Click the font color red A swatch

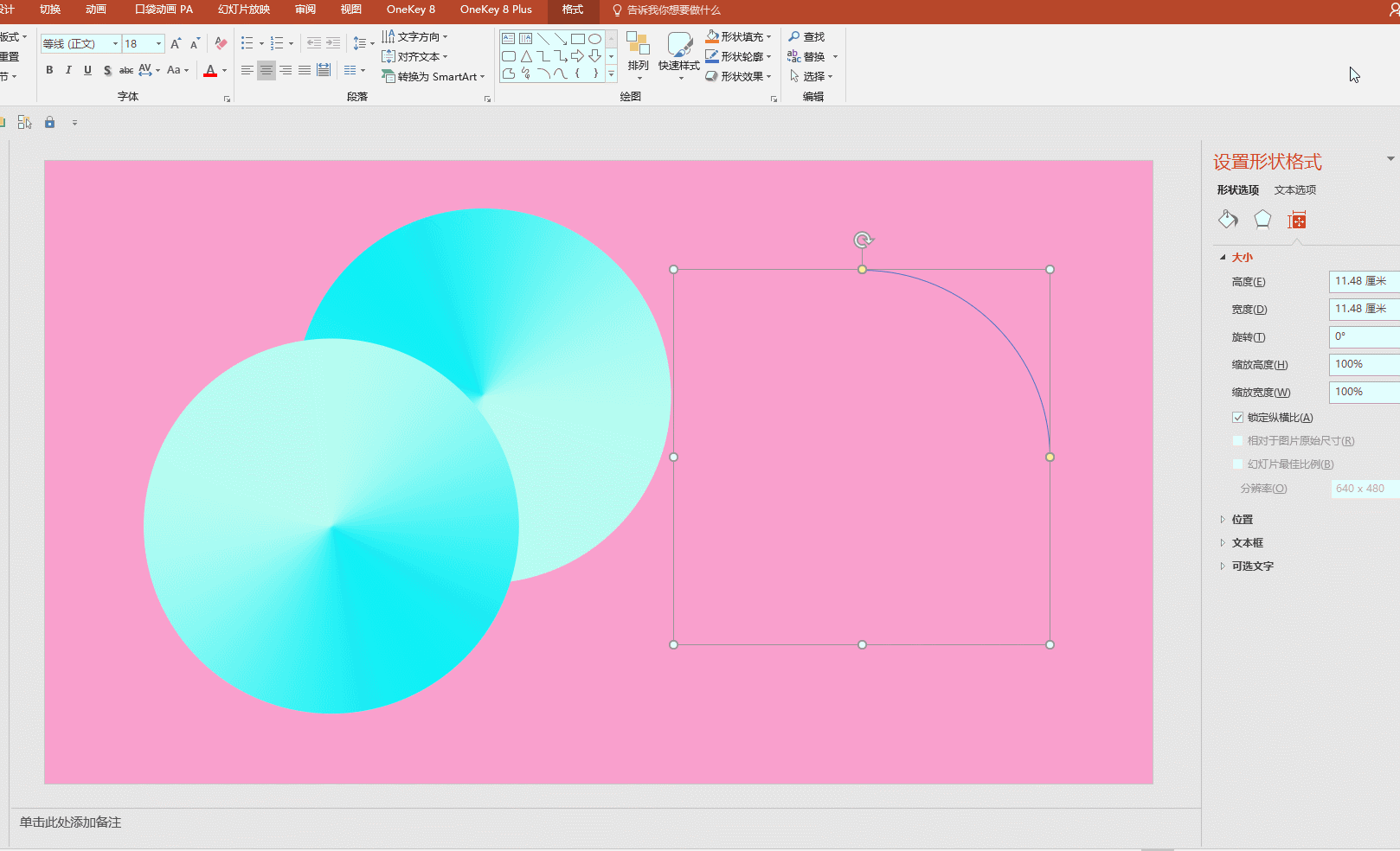click(x=210, y=70)
